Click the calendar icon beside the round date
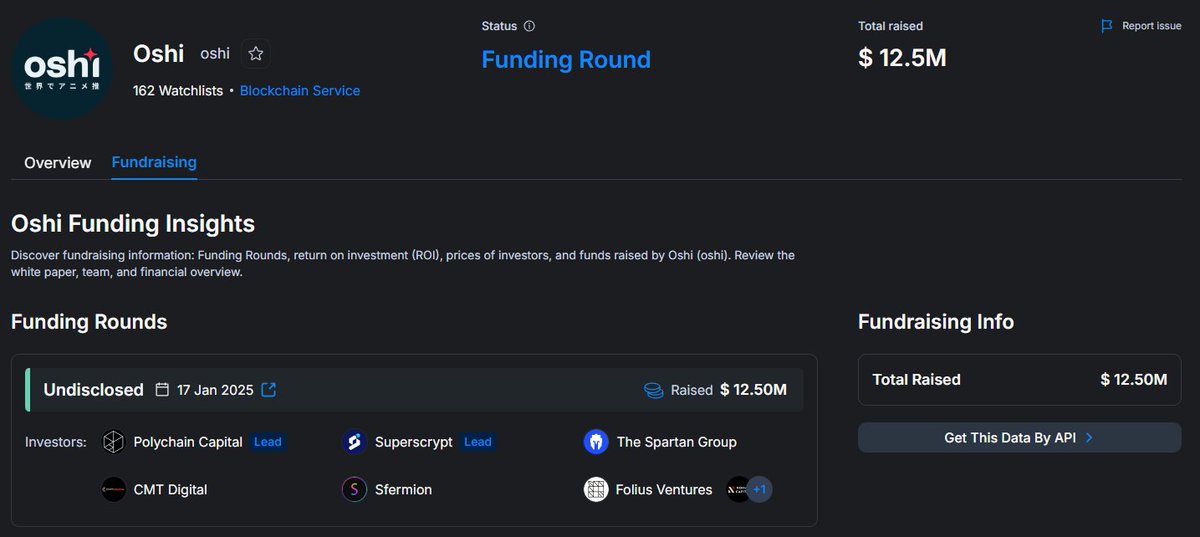The width and height of the screenshot is (1200, 537). coord(162,390)
